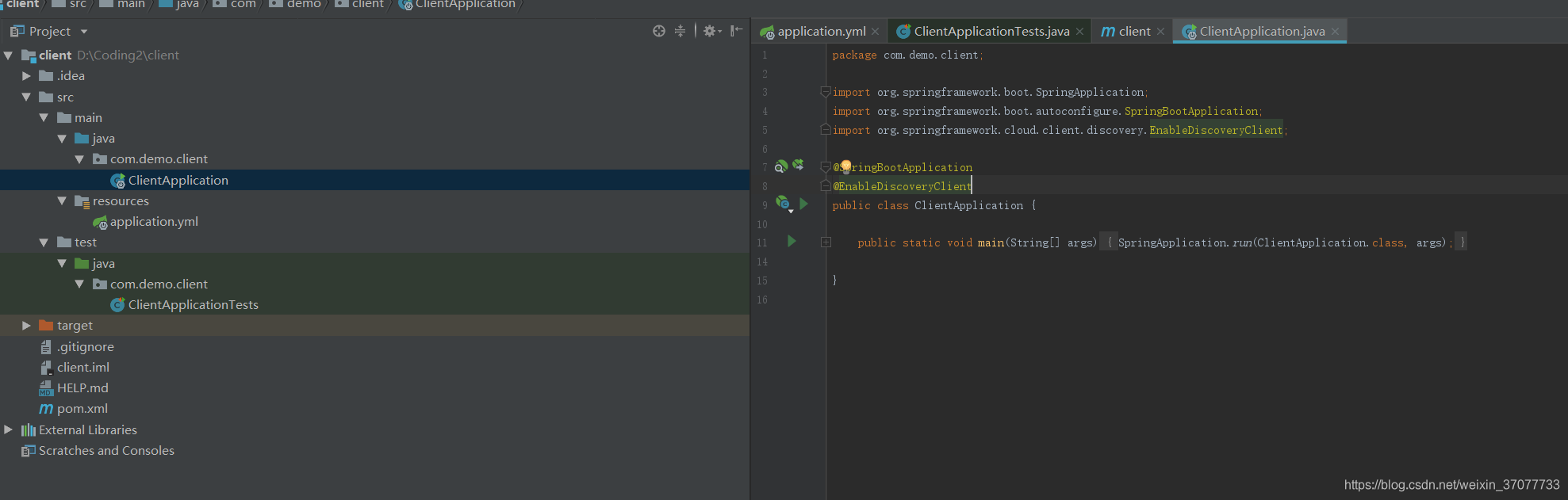
Task: Click EnableDiscoveryClient in the import line
Action: [x=1216, y=130]
